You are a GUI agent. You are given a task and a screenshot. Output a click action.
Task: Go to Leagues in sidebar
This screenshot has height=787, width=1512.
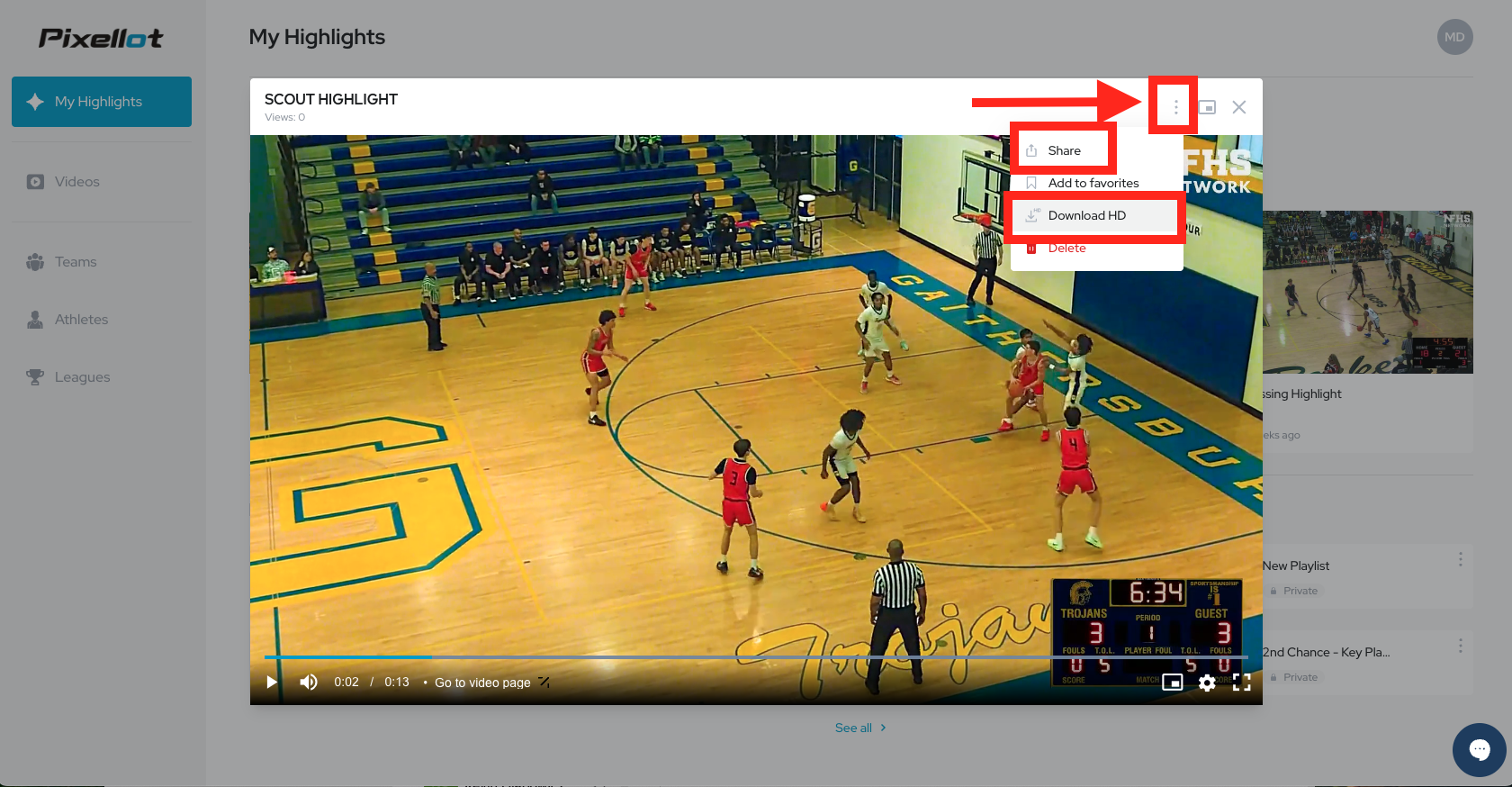click(x=102, y=377)
